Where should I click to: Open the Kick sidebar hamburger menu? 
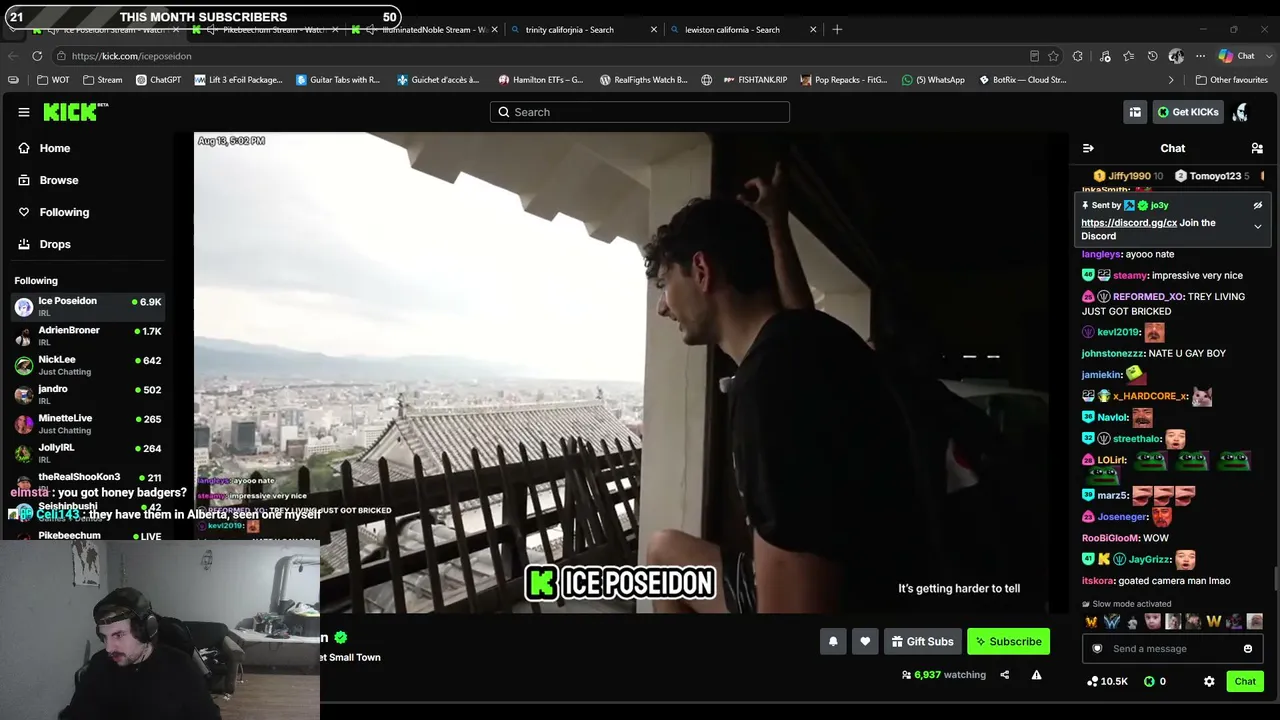24,112
